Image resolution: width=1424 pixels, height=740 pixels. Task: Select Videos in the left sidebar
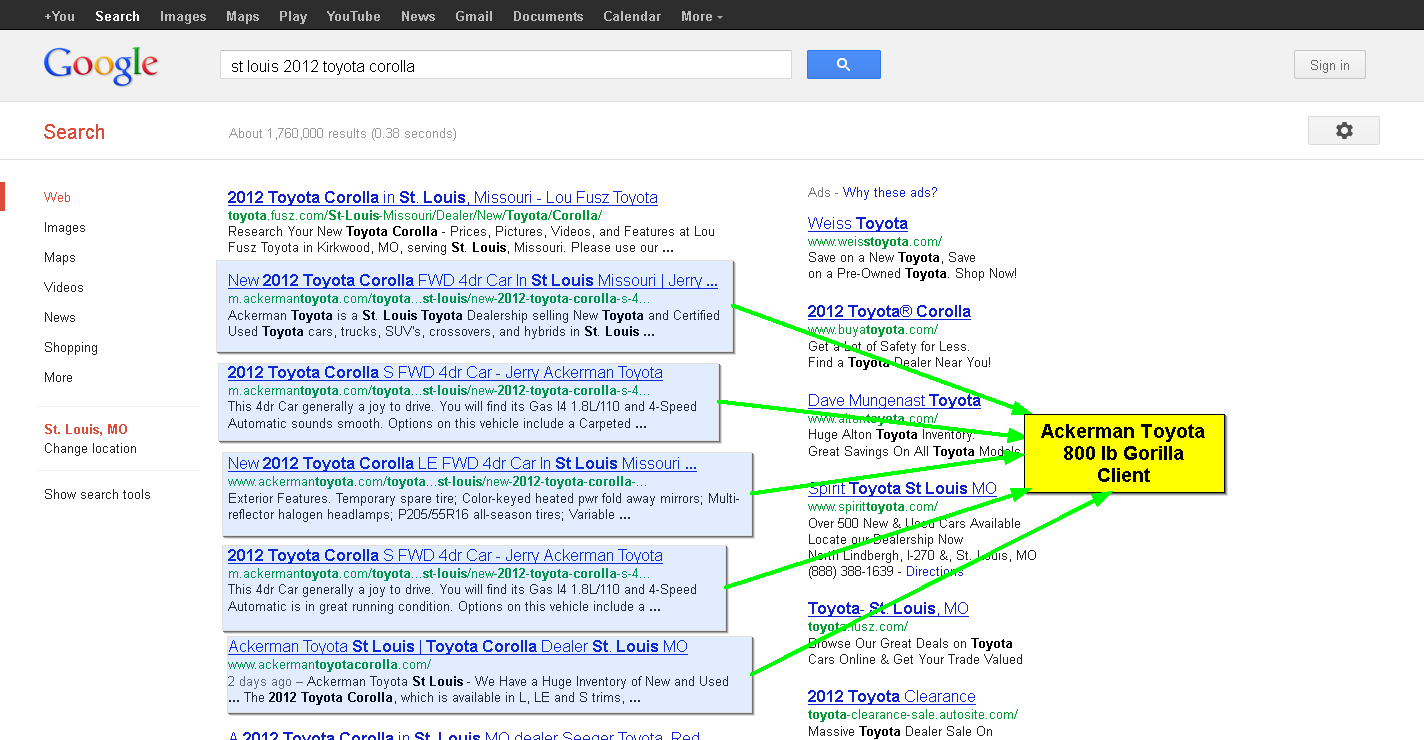click(64, 287)
